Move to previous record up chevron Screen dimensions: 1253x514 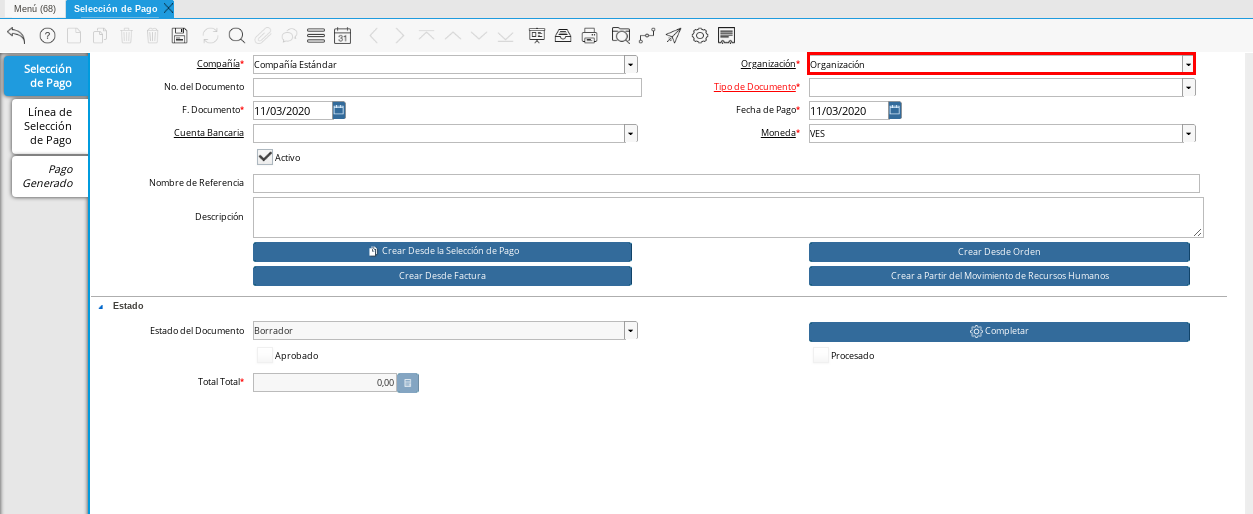tap(453, 35)
